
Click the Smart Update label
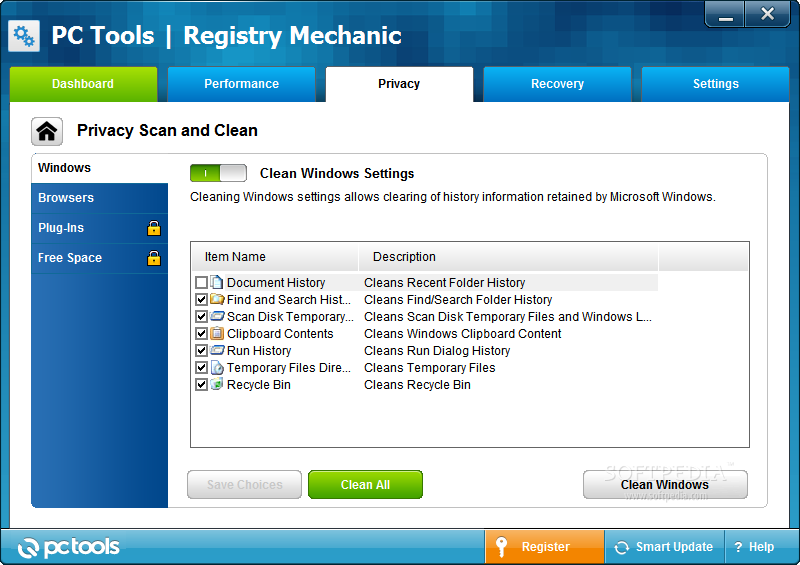pos(674,547)
